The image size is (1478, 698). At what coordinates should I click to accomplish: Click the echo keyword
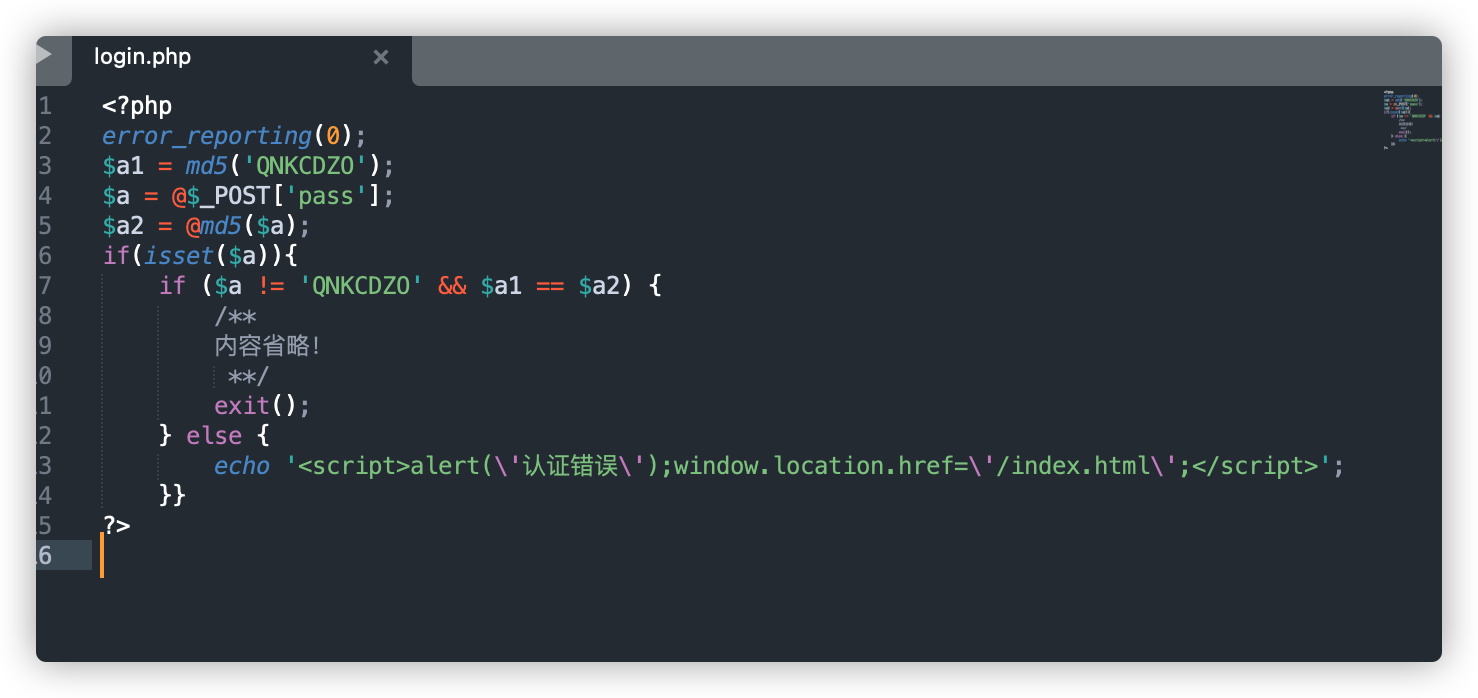(x=242, y=466)
